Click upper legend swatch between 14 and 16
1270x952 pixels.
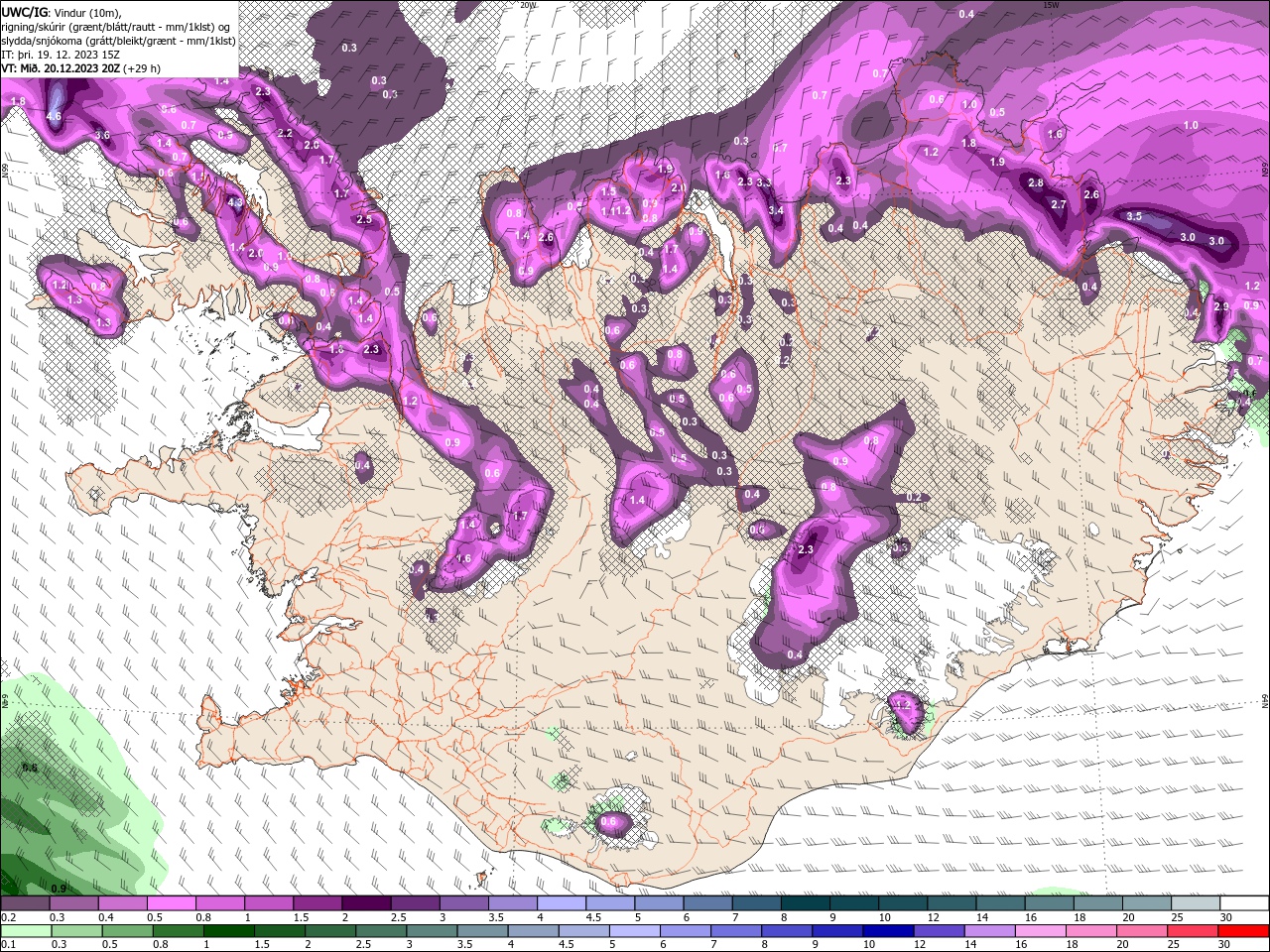point(1001,902)
